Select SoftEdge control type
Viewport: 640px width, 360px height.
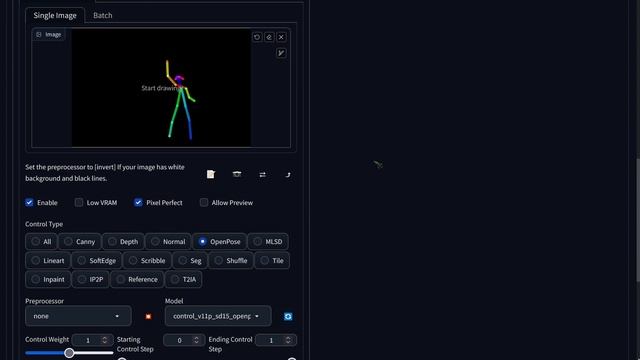coord(97,260)
